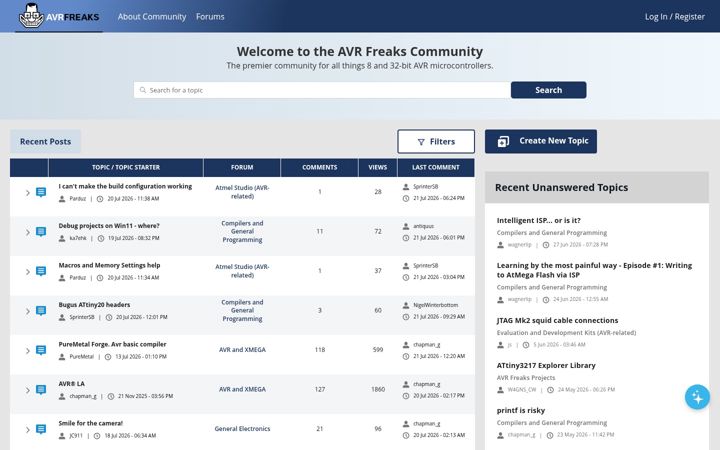Click Atmel Studio forum link in build configuration row

242,192
